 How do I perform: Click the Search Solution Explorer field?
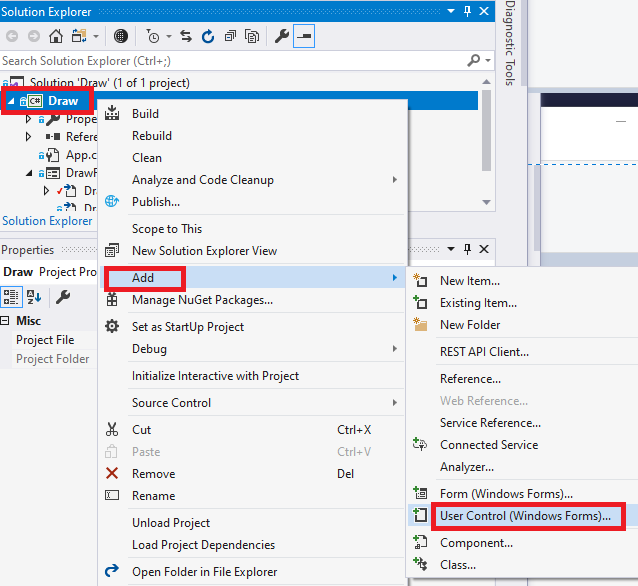230,61
